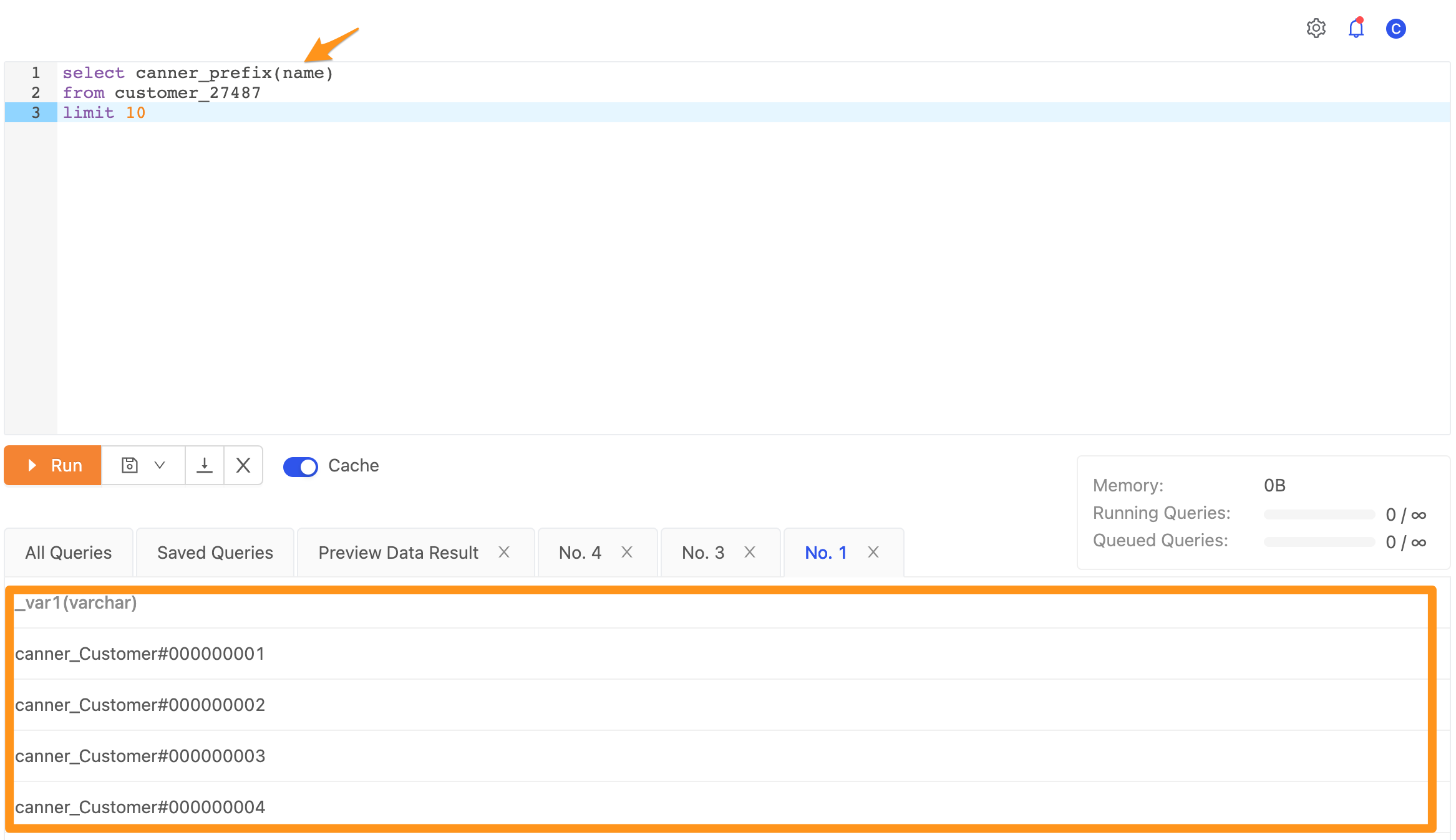Open the user avatar menu
The height and width of the screenshot is (840, 1456).
pyautogui.click(x=1395, y=29)
